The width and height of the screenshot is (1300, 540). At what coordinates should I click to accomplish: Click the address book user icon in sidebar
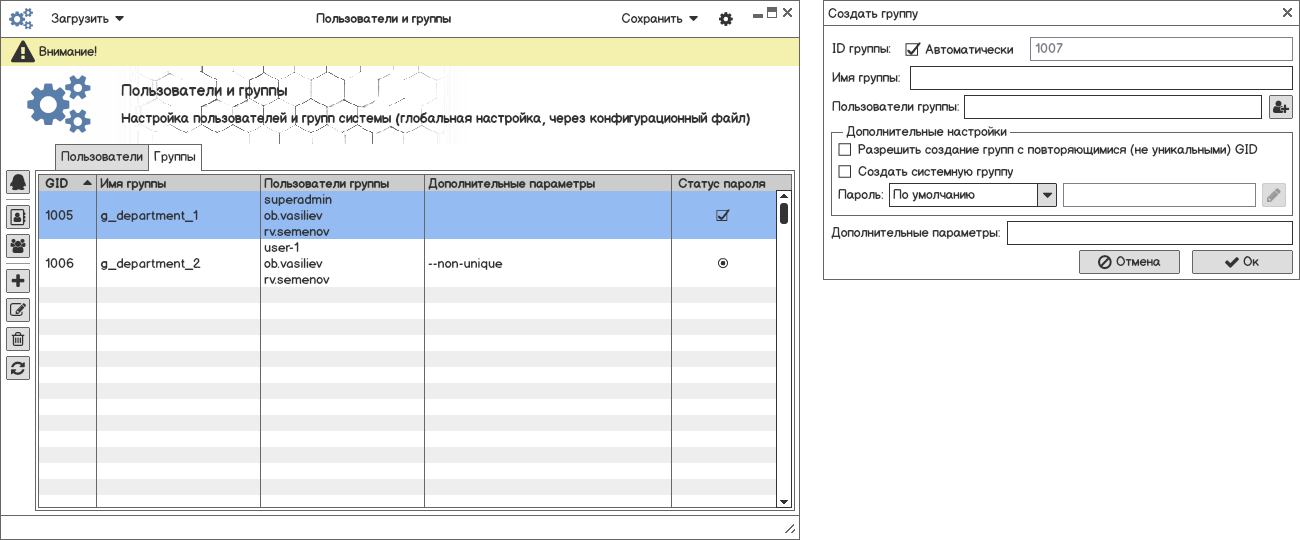coord(18,216)
